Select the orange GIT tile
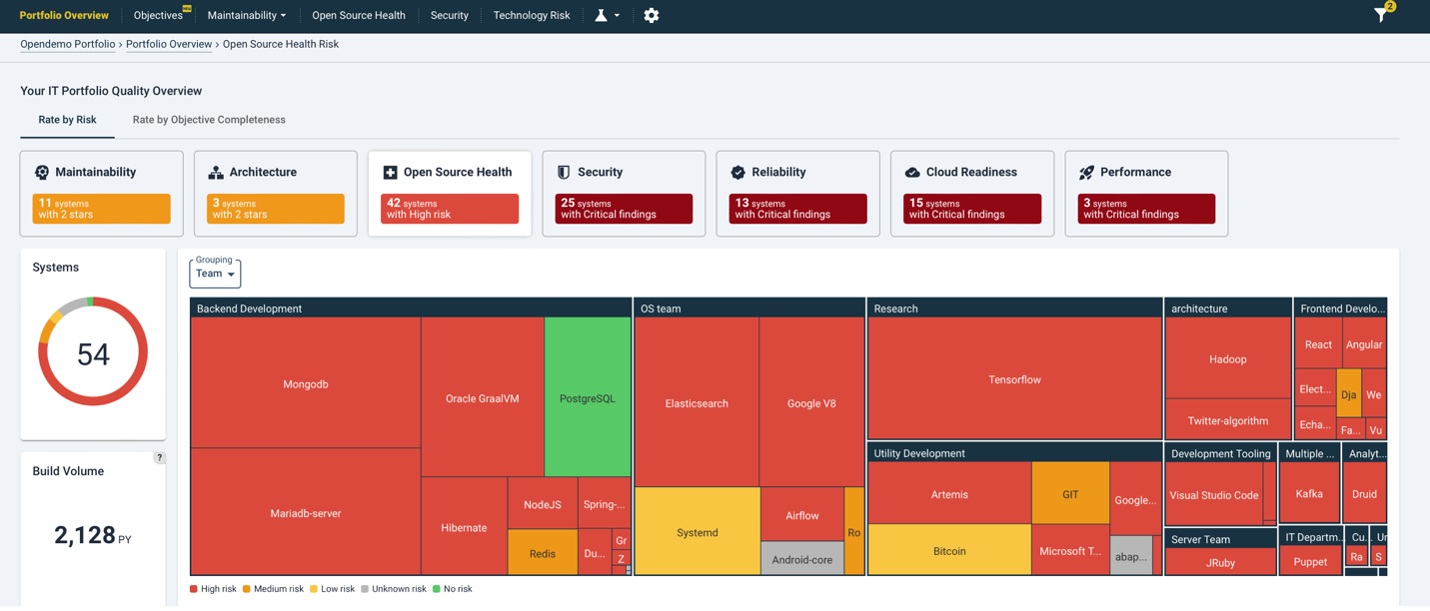 (x=1070, y=494)
